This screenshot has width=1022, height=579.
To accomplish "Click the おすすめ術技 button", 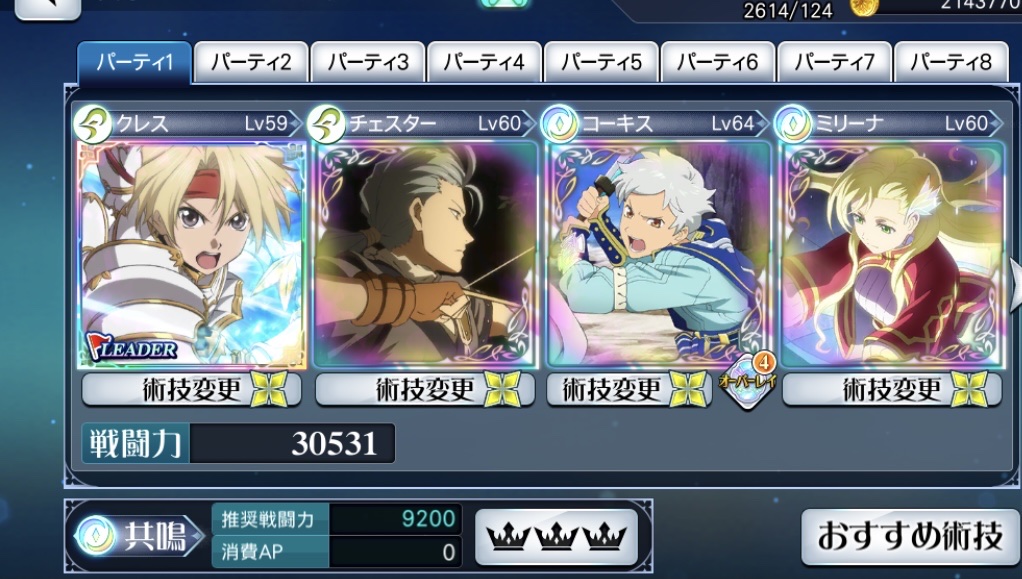I will pyautogui.click(x=911, y=537).
